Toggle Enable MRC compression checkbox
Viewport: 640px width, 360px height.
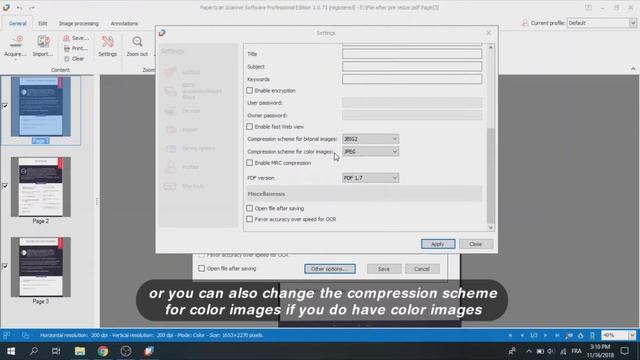coord(249,163)
